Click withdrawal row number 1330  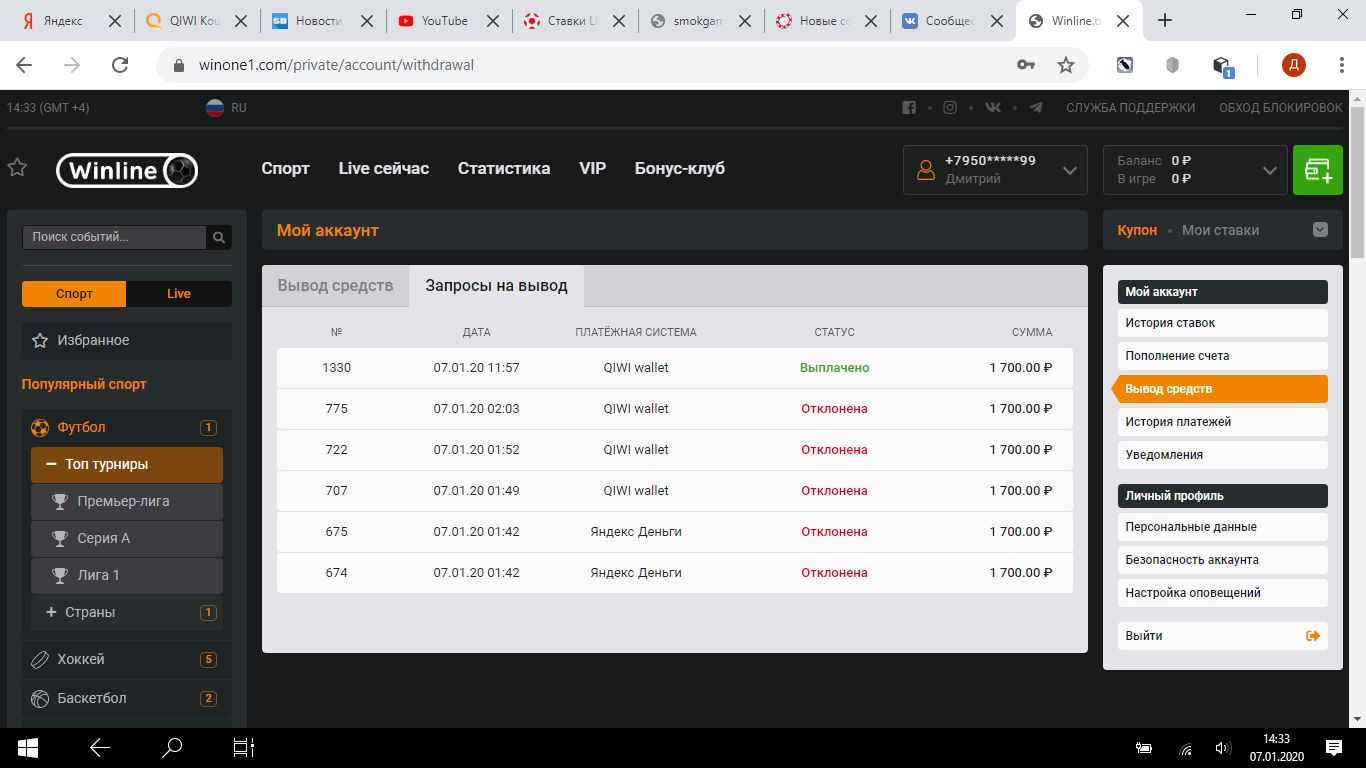tap(674, 368)
